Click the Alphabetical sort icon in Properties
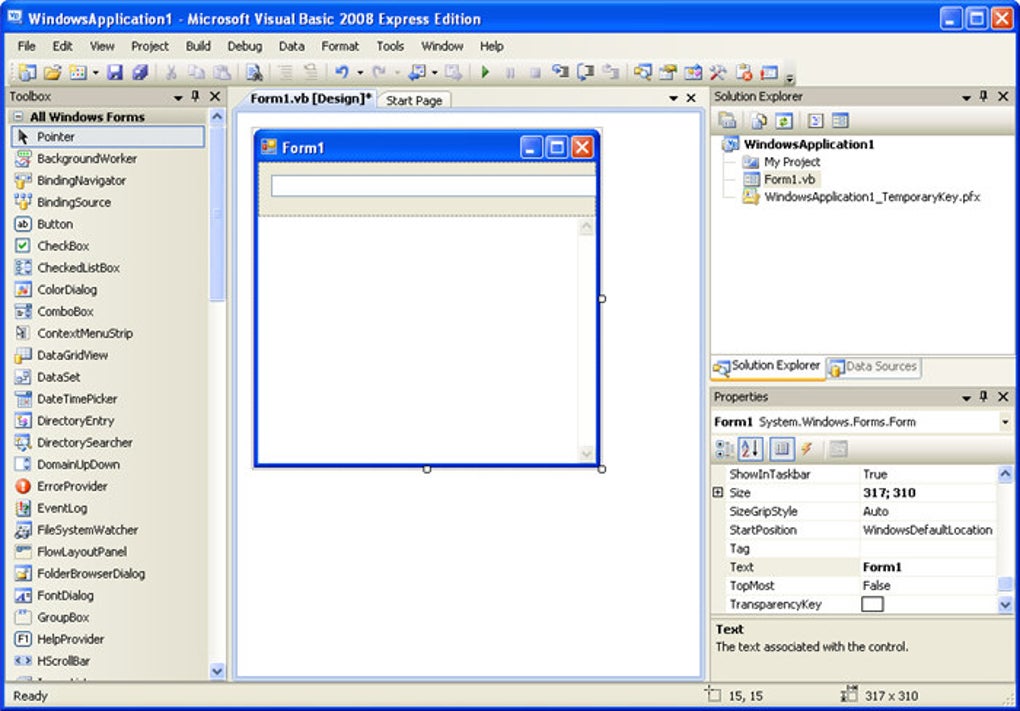This screenshot has height=711, width=1020. [749, 449]
